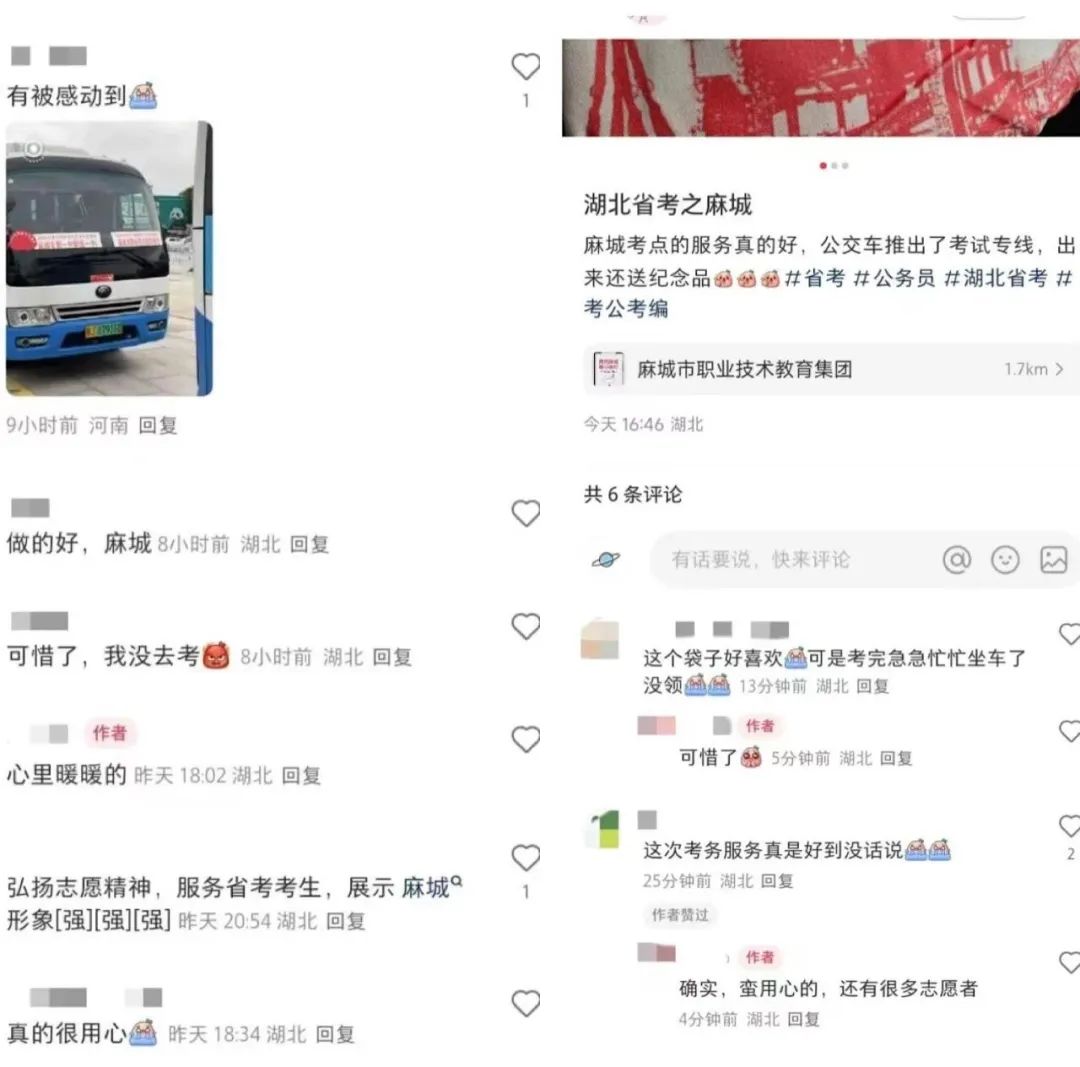Tap heart beside '心里暖暖的' comment
Screen dimensions: 1080x1067
pos(526,739)
